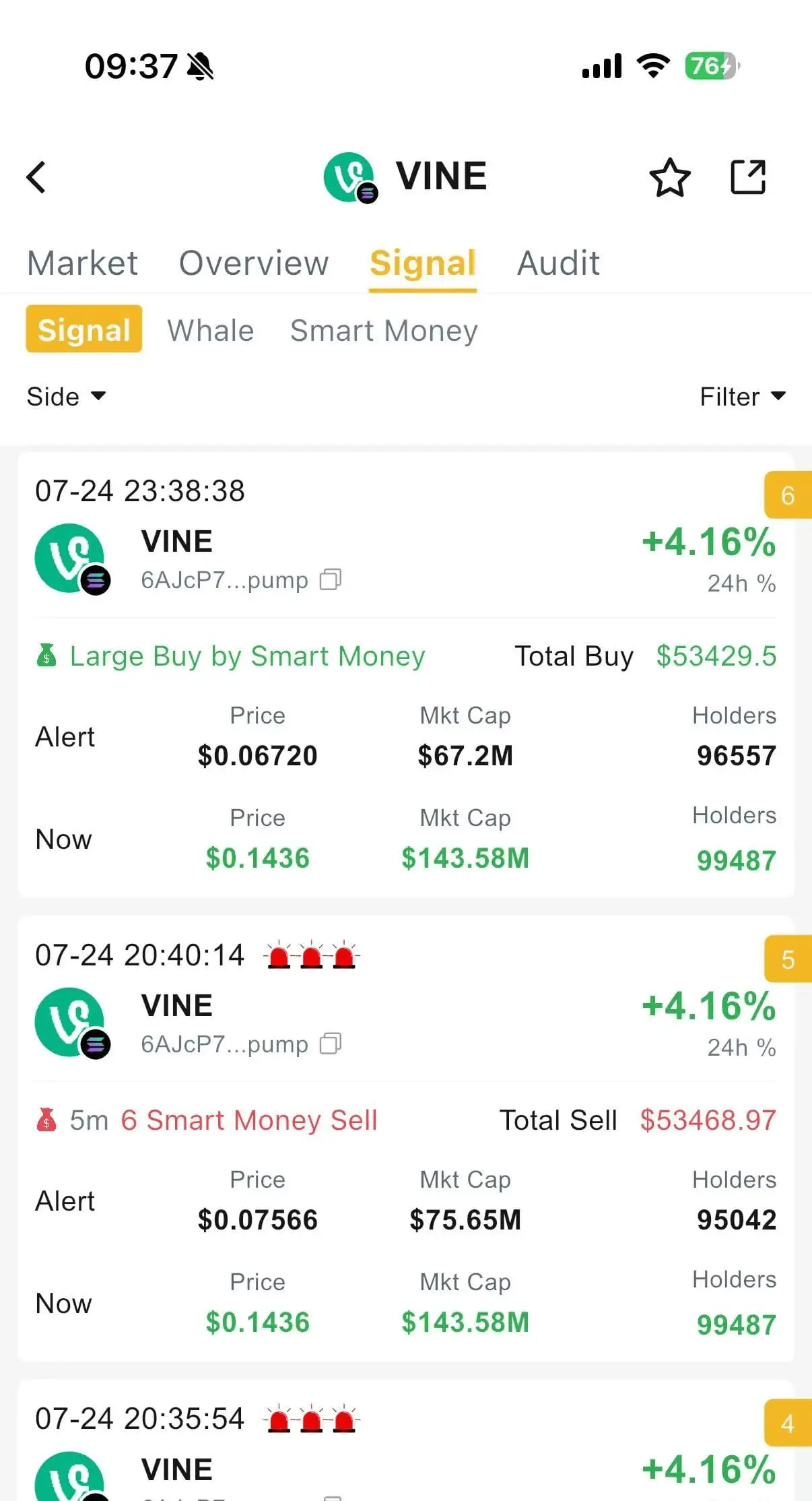The image size is (812, 1501).
Task: Open the Side dropdown
Action: 66,396
